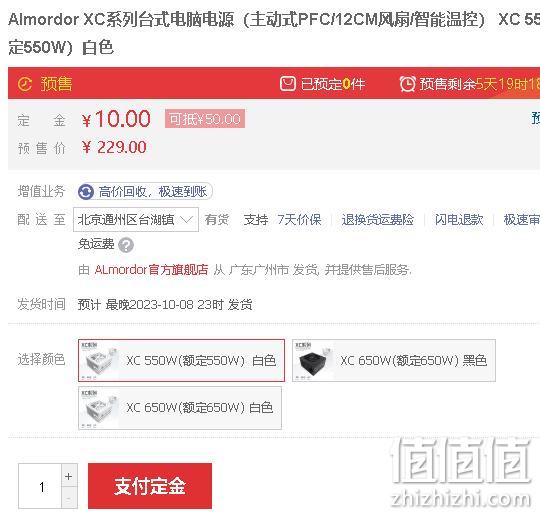Click the 闪电退款 service link
The image size is (540, 516).
point(459,220)
